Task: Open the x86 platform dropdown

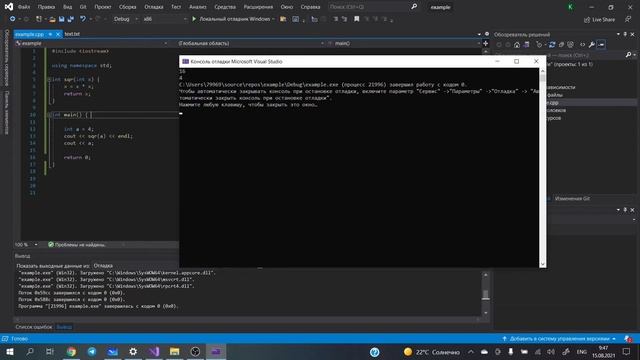Action: [164, 19]
